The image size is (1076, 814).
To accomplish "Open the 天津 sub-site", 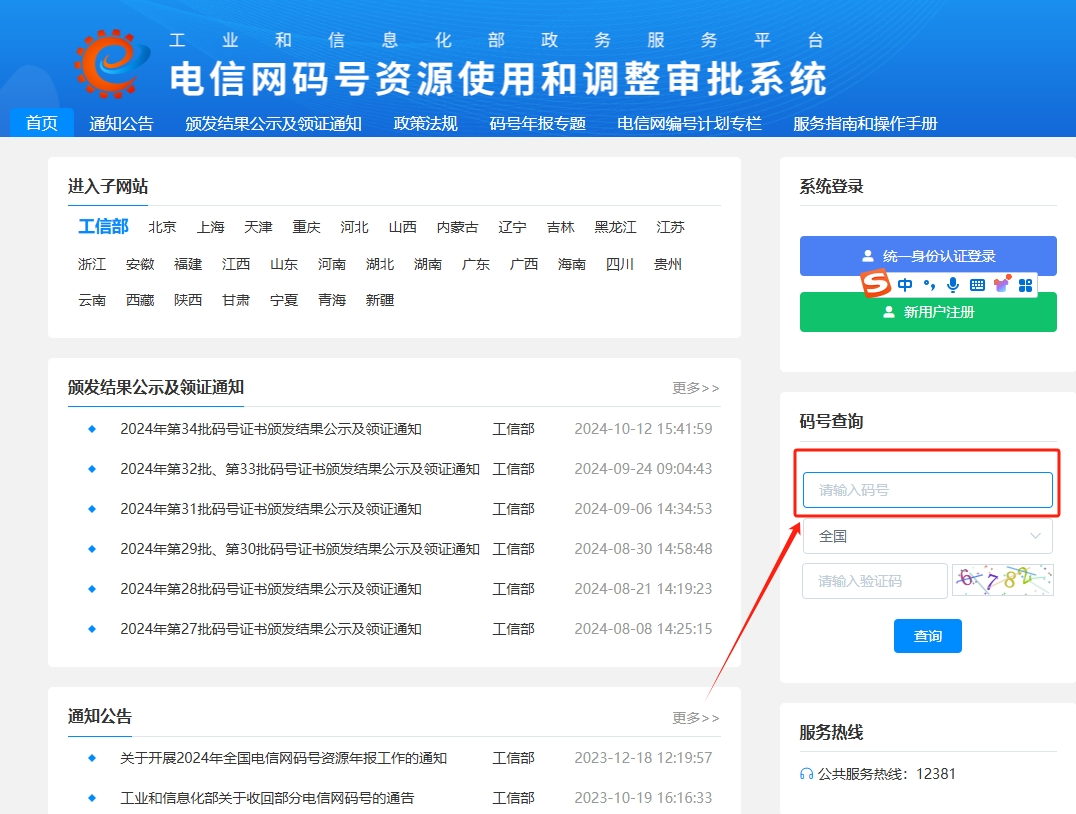I will point(259,227).
